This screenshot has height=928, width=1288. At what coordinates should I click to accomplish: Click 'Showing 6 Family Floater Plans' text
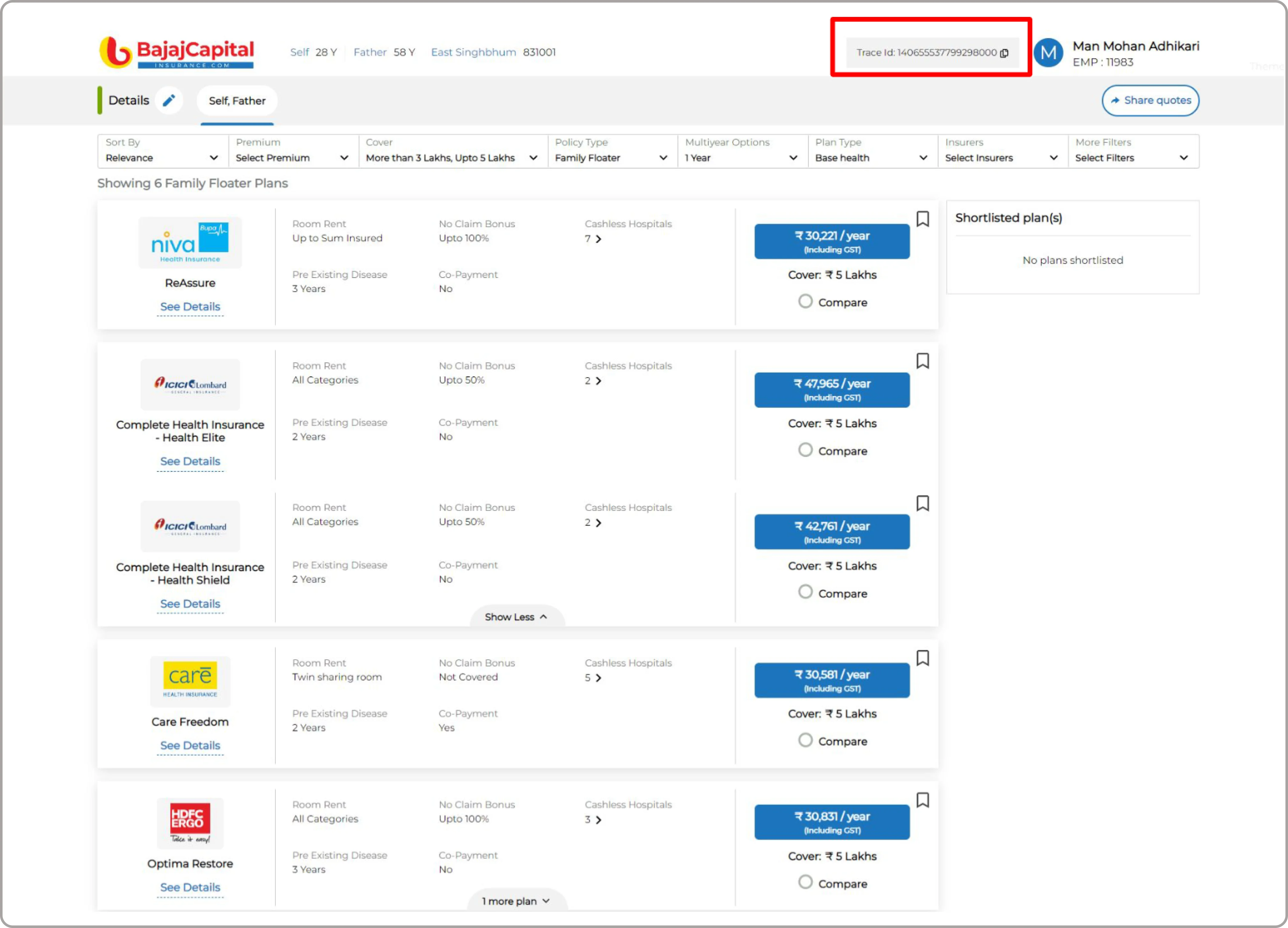click(x=193, y=183)
